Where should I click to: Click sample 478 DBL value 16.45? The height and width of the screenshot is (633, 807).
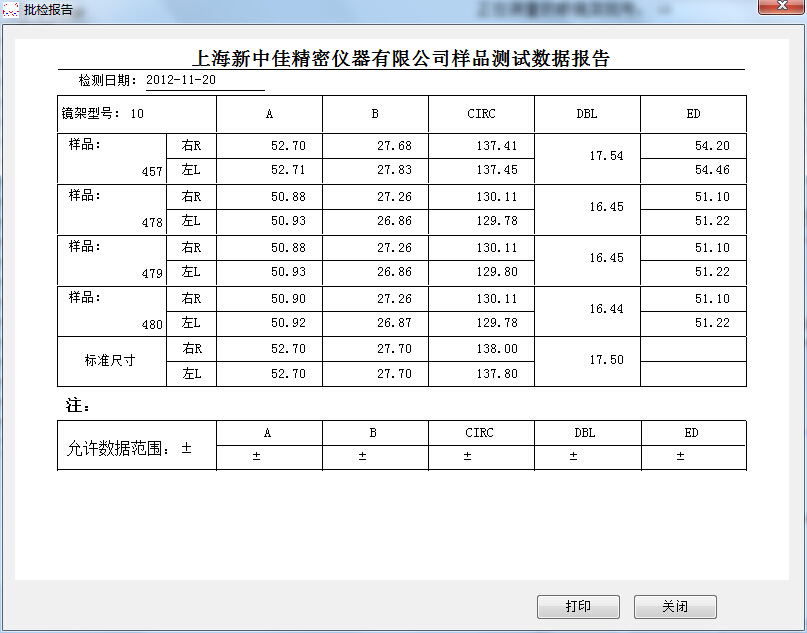coord(606,206)
